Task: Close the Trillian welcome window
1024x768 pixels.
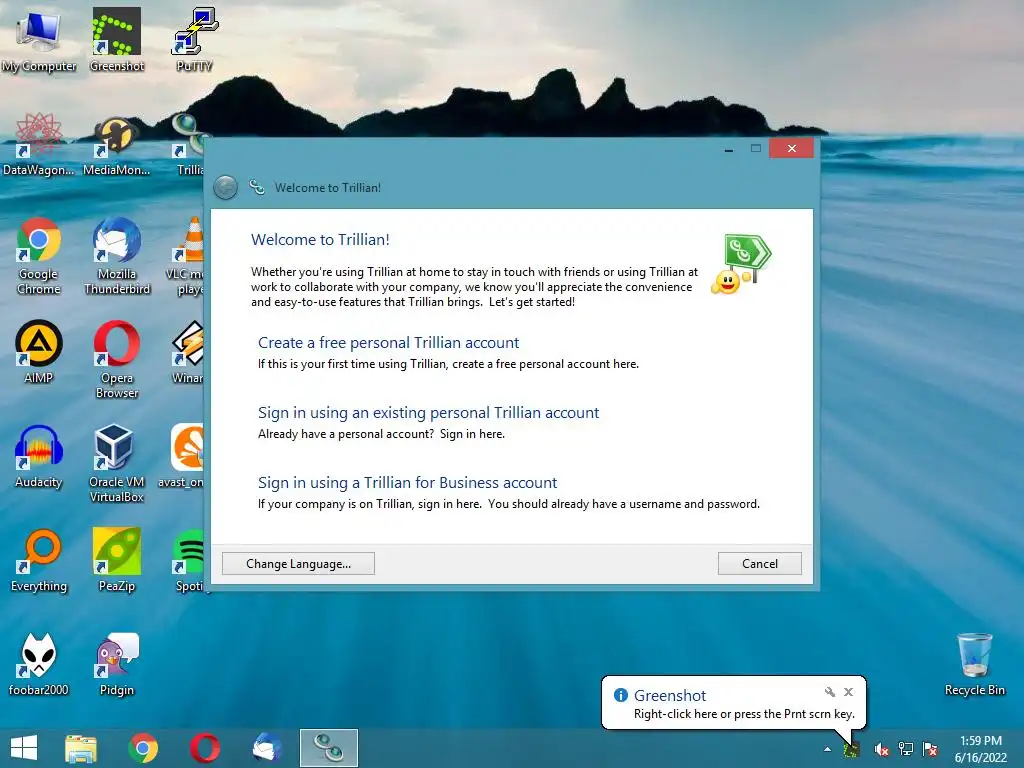Action: [x=792, y=148]
